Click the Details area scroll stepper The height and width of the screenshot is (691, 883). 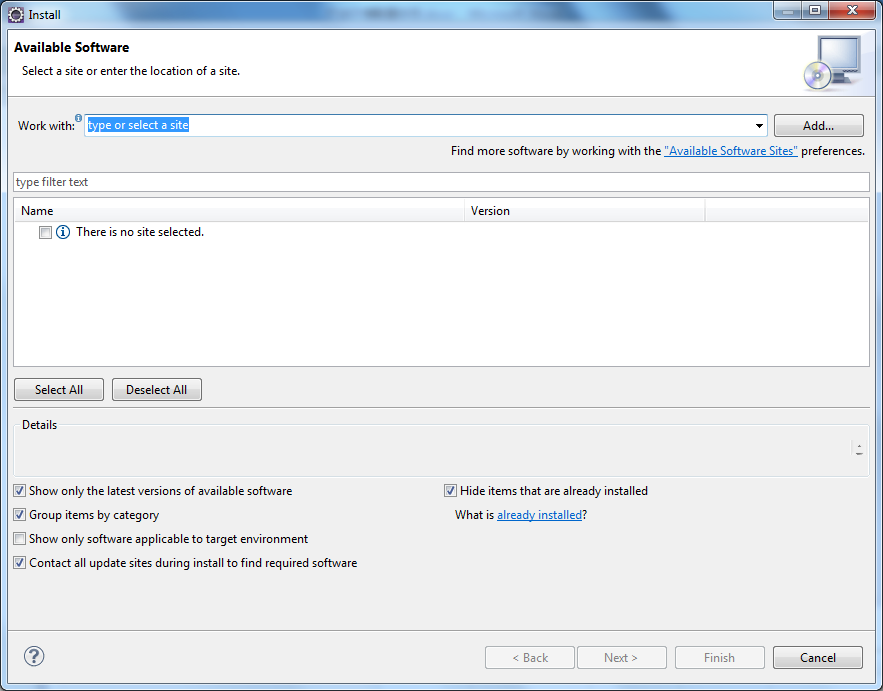point(859,449)
